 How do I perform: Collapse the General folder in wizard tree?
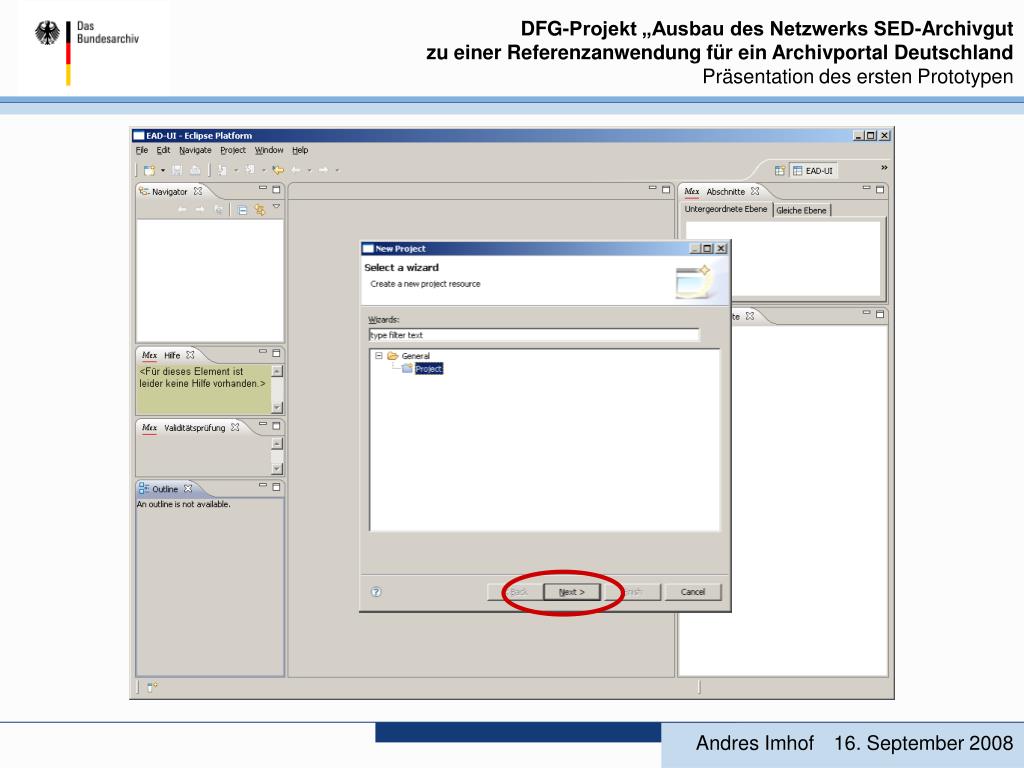pos(378,356)
